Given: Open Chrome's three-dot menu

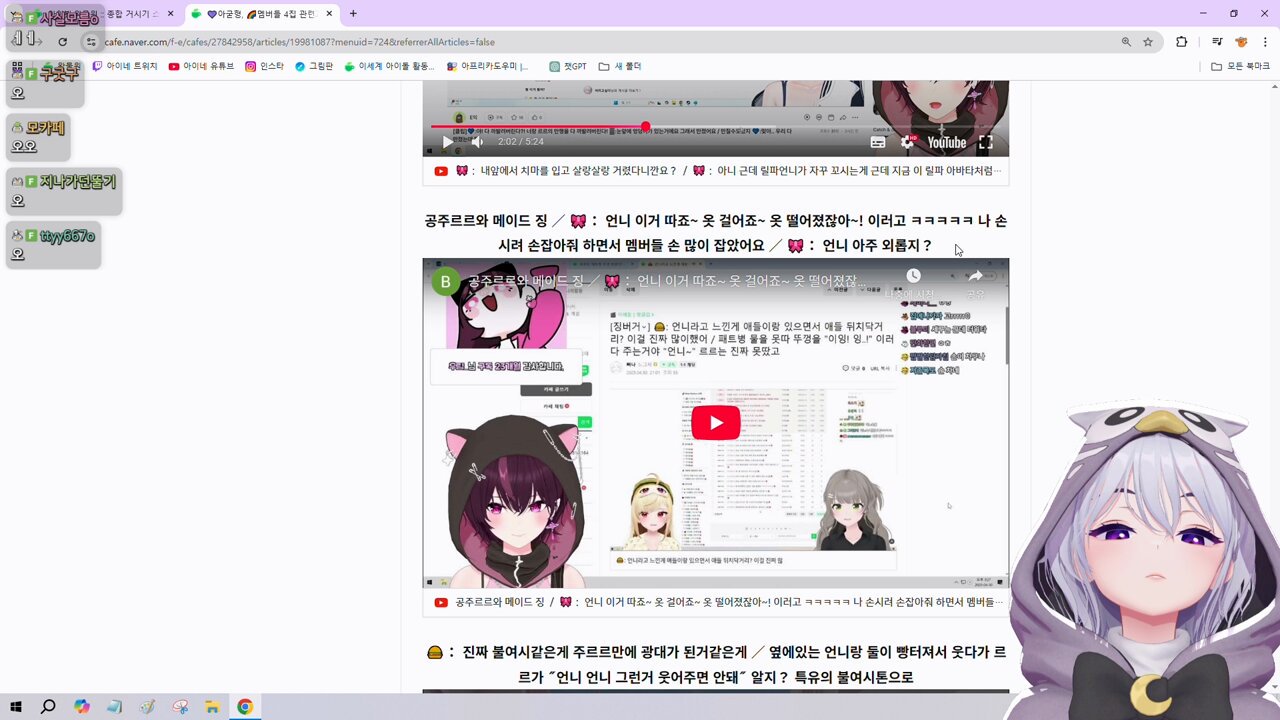Looking at the screenshot, I should tap(1265, 42).
